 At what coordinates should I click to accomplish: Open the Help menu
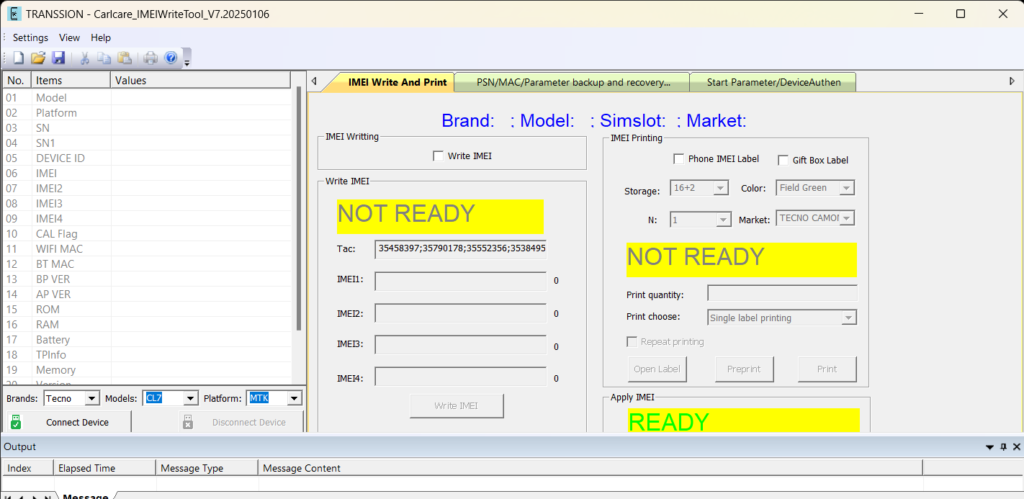tap(101, 38)
